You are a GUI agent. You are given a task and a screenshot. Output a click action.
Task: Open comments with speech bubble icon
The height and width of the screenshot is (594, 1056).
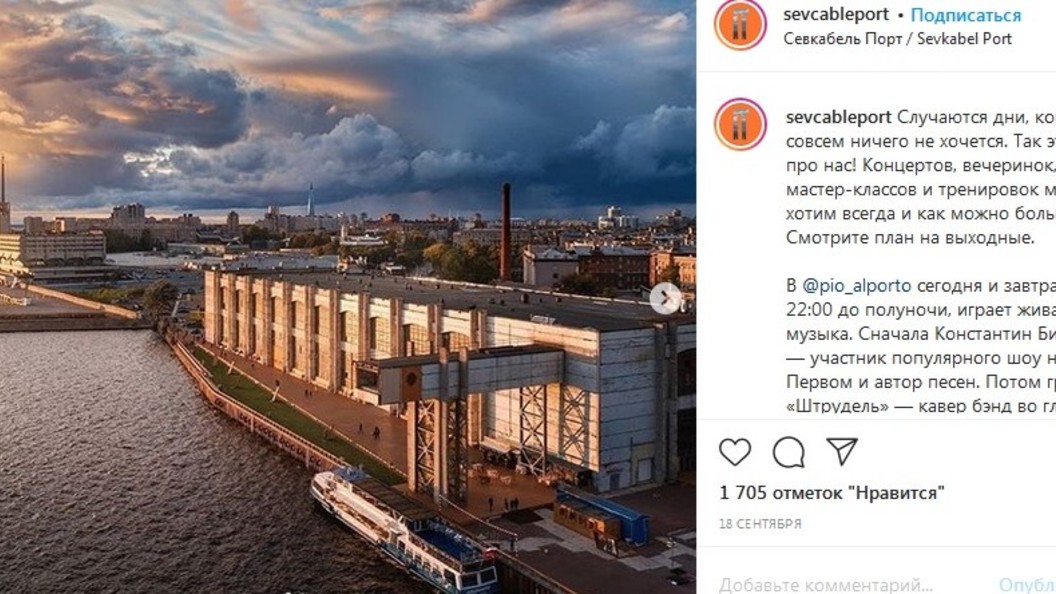point(789,452)
